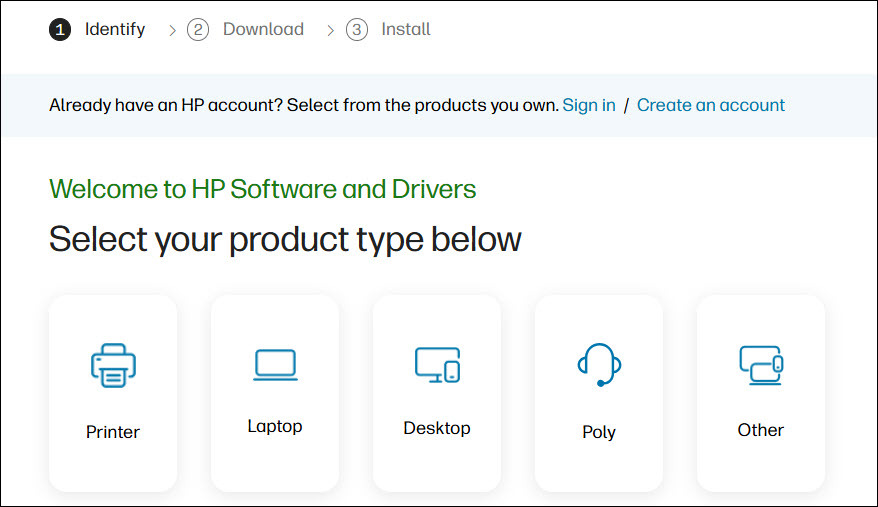This screenshot has height=507, width=878.
Task: Click the step 3 circle icon
Action: pyautogui.click(x=357, y=30)
